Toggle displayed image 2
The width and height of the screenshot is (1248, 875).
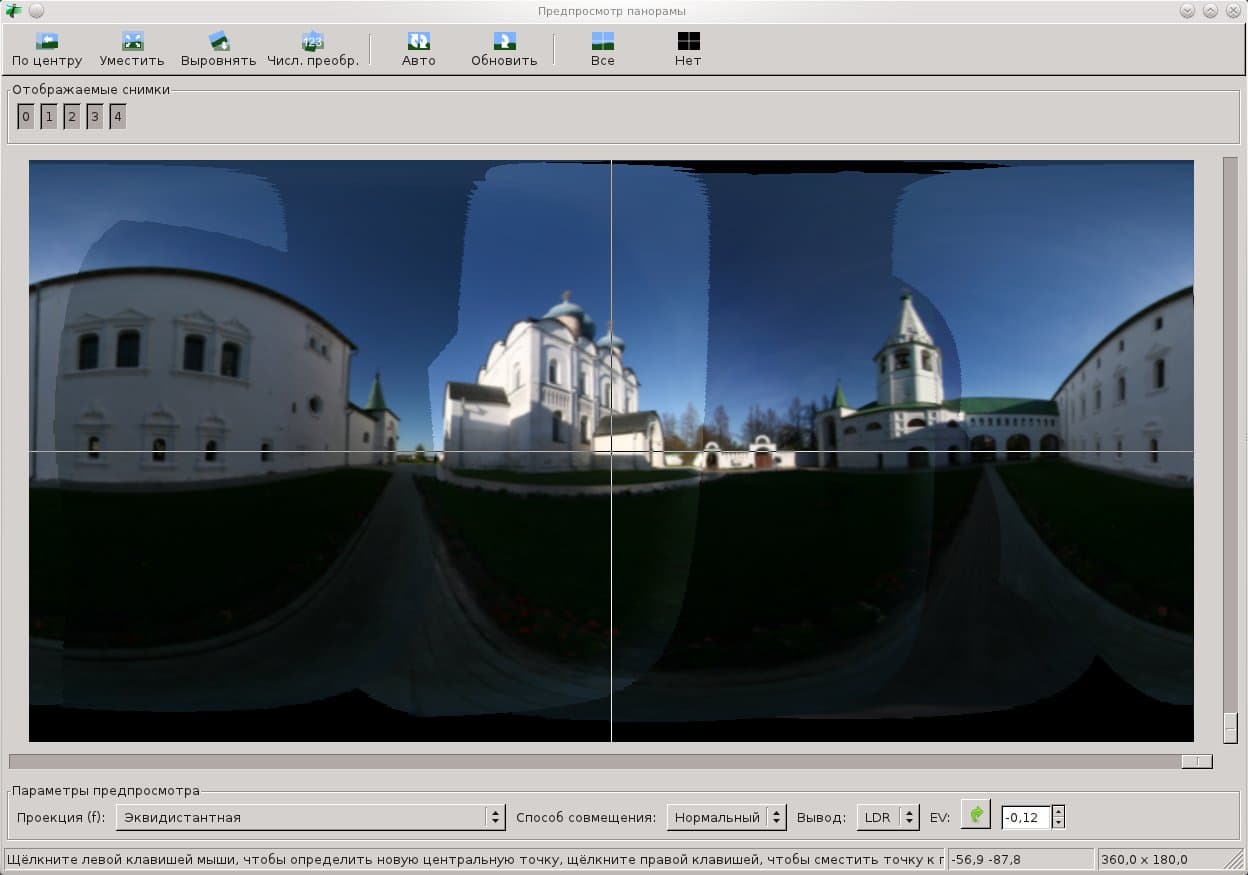(71, 118)
